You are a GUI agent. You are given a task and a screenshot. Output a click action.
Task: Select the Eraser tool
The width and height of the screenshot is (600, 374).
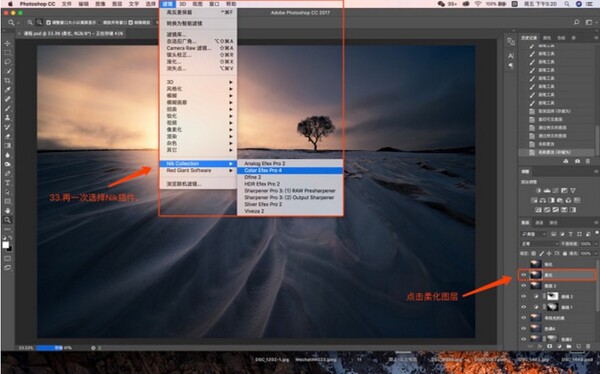[7, 136]
